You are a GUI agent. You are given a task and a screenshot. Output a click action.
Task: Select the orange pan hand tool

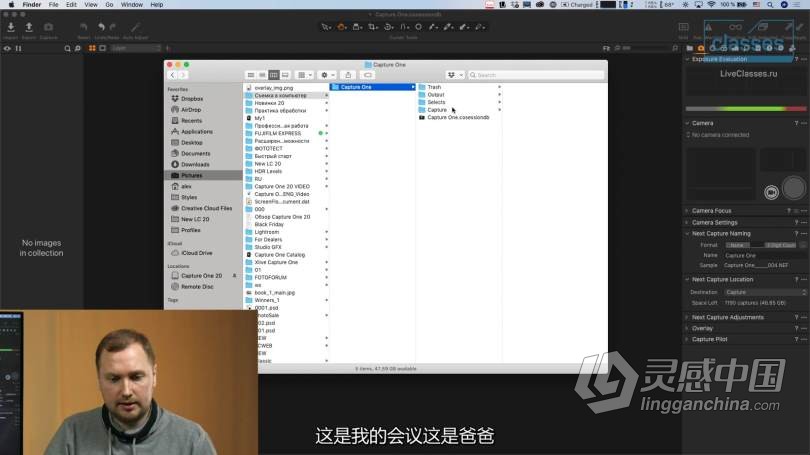342,27
